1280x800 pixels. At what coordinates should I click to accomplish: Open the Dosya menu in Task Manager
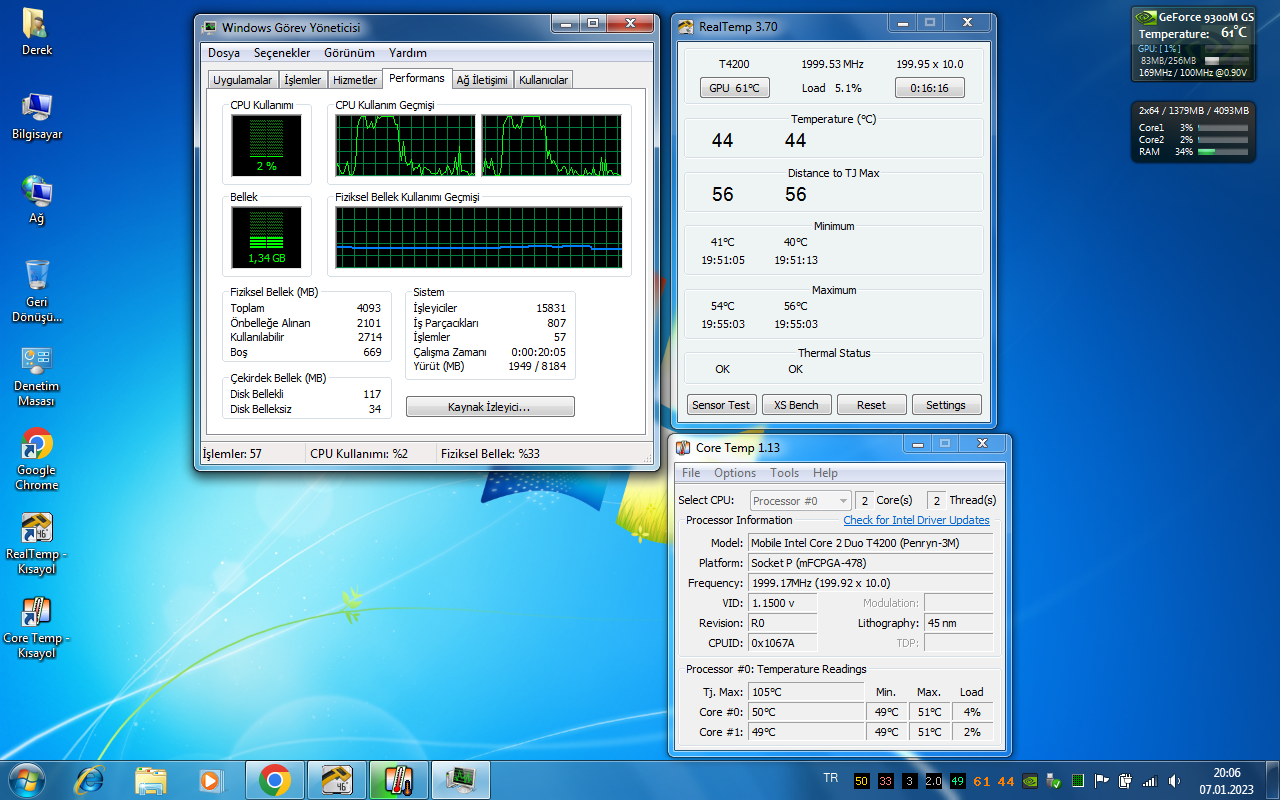click(x=224, y=53)
